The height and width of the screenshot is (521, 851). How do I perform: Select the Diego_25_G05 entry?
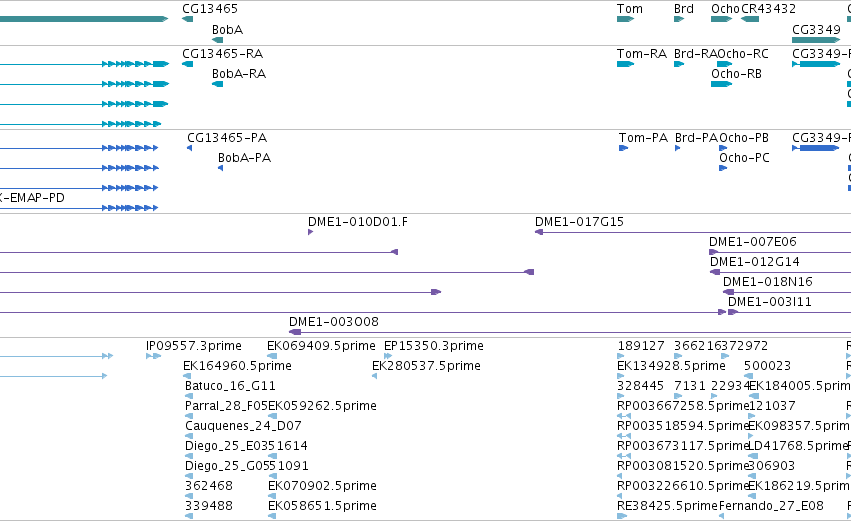(227, 467)
